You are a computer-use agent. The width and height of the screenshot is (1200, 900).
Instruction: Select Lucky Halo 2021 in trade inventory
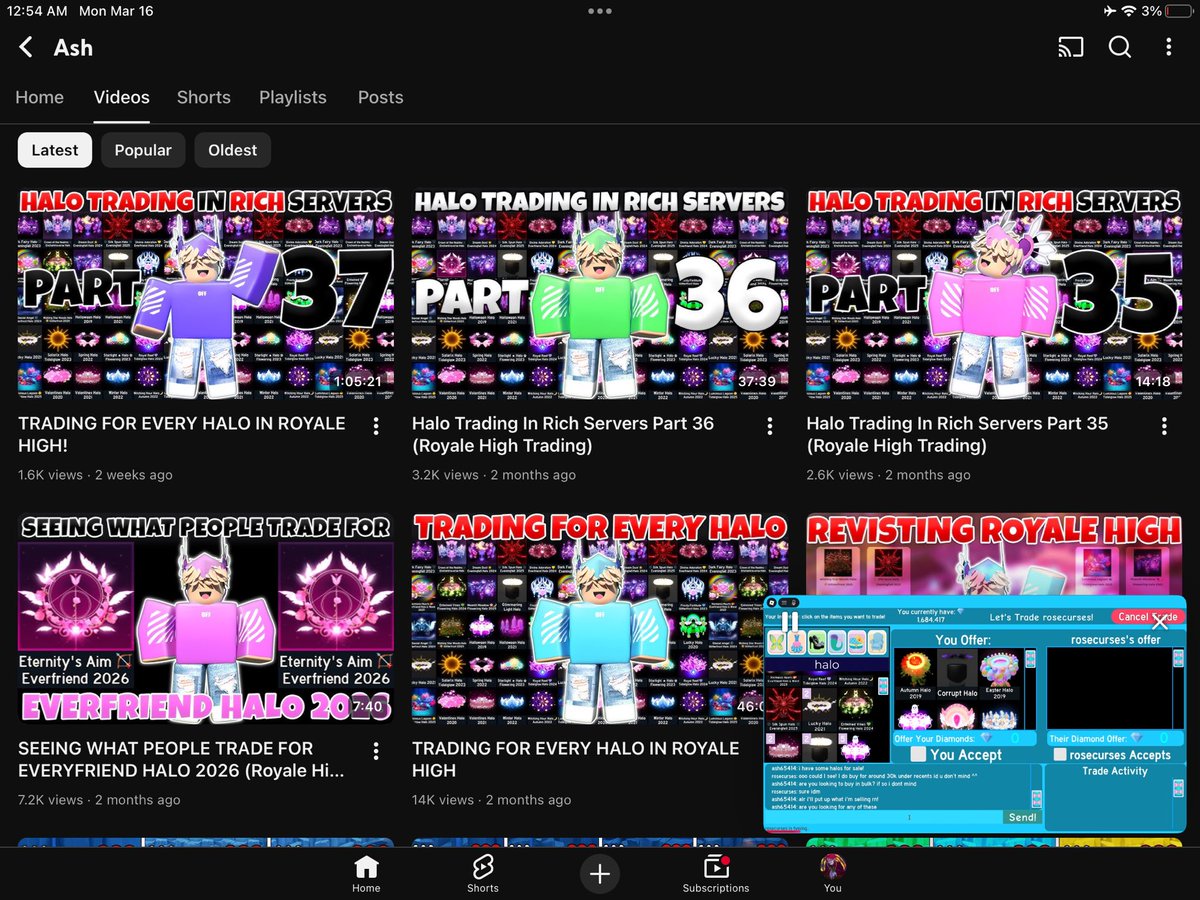pos(819,711)
